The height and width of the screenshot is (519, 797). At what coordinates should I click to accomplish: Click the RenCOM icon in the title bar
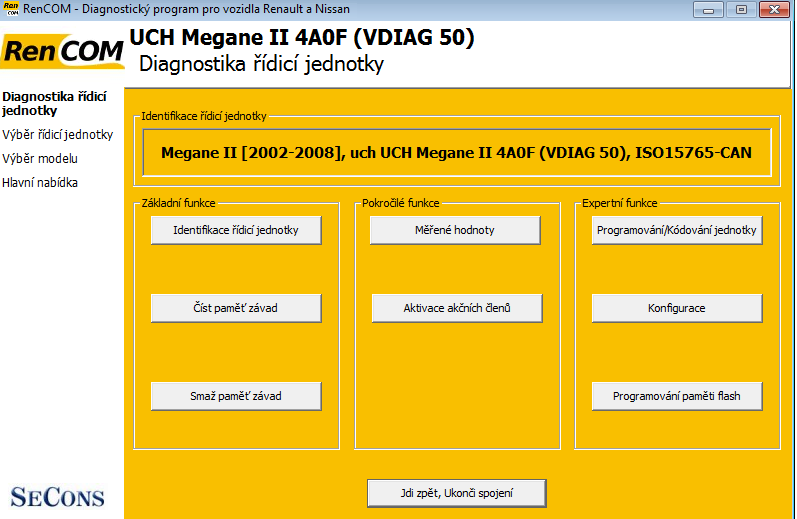(11, 9)
